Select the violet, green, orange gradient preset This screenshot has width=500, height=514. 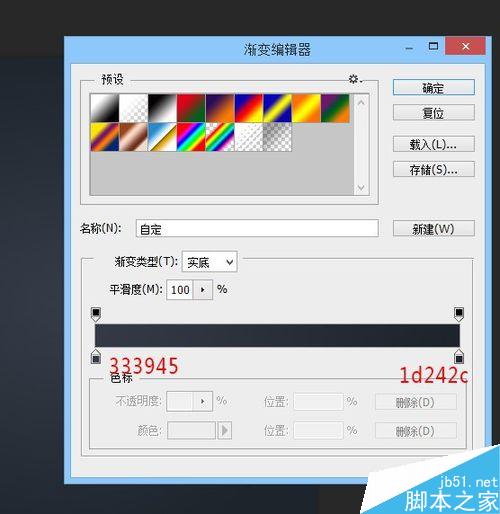[x=335, y=108]
